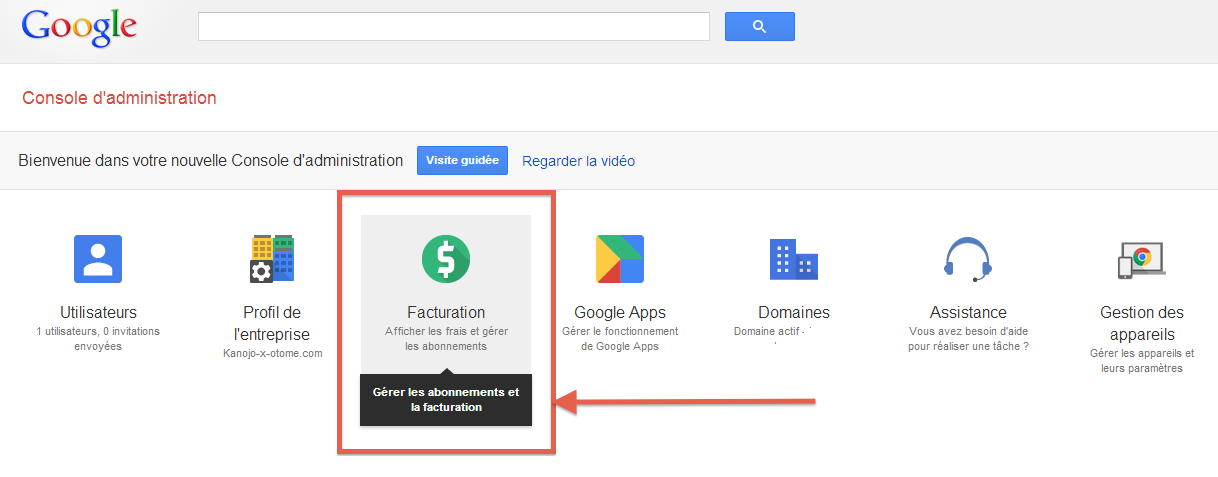Open the Profil de l'entreprise building icon
Screen dimensions: 1218x477
click(x=271, y=259)
